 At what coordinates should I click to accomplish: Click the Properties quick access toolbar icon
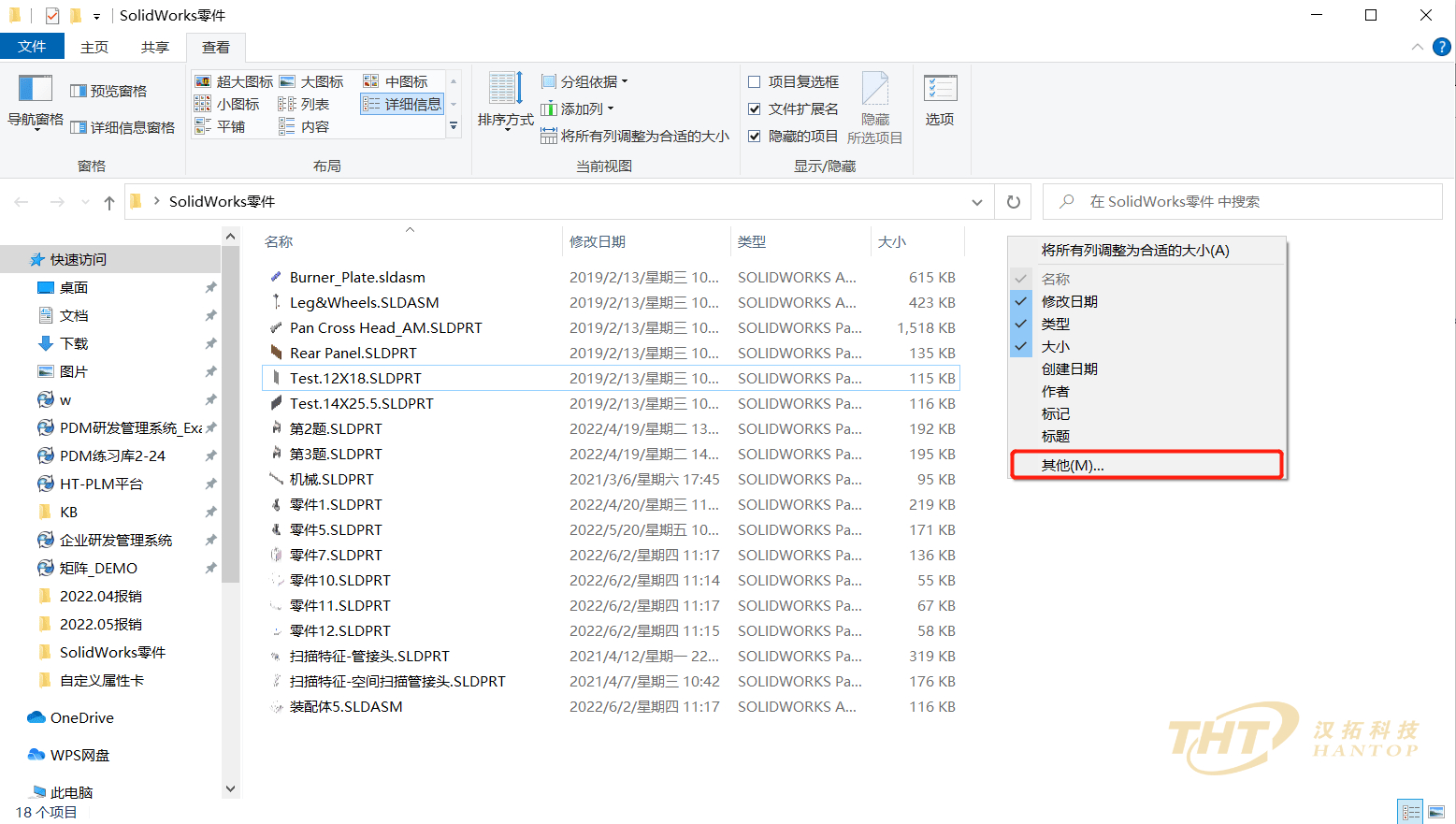coord(52,16)
